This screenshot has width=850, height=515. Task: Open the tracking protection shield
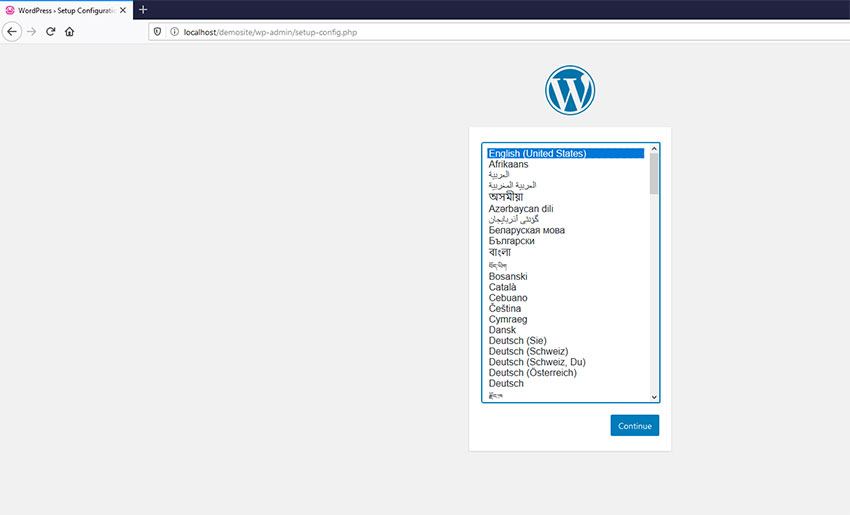[x=158, y=31]
